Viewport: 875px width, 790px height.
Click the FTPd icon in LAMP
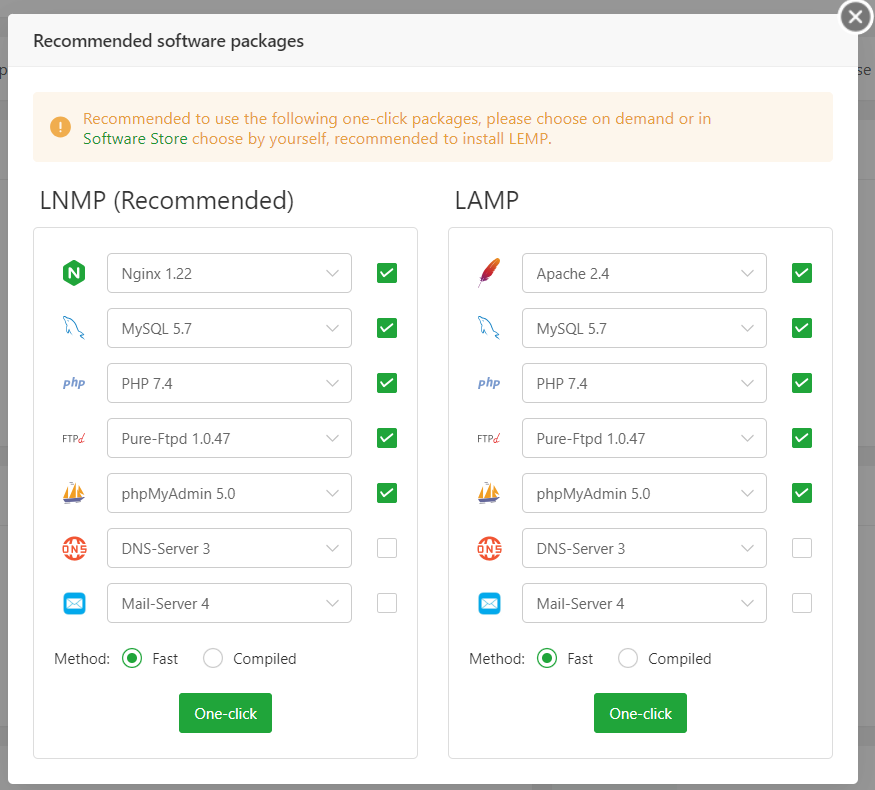tap(489, 438)
